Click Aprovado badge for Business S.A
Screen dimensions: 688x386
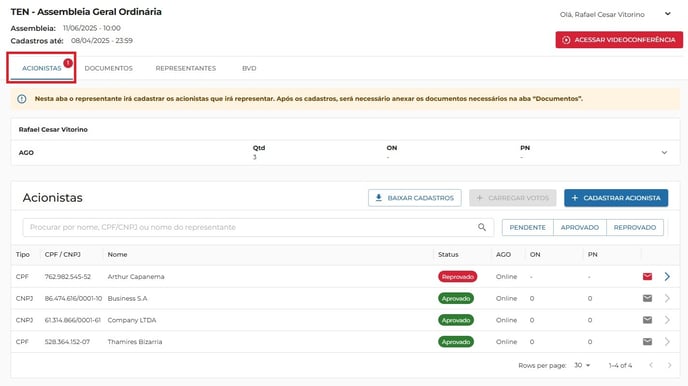pos(456,298)
